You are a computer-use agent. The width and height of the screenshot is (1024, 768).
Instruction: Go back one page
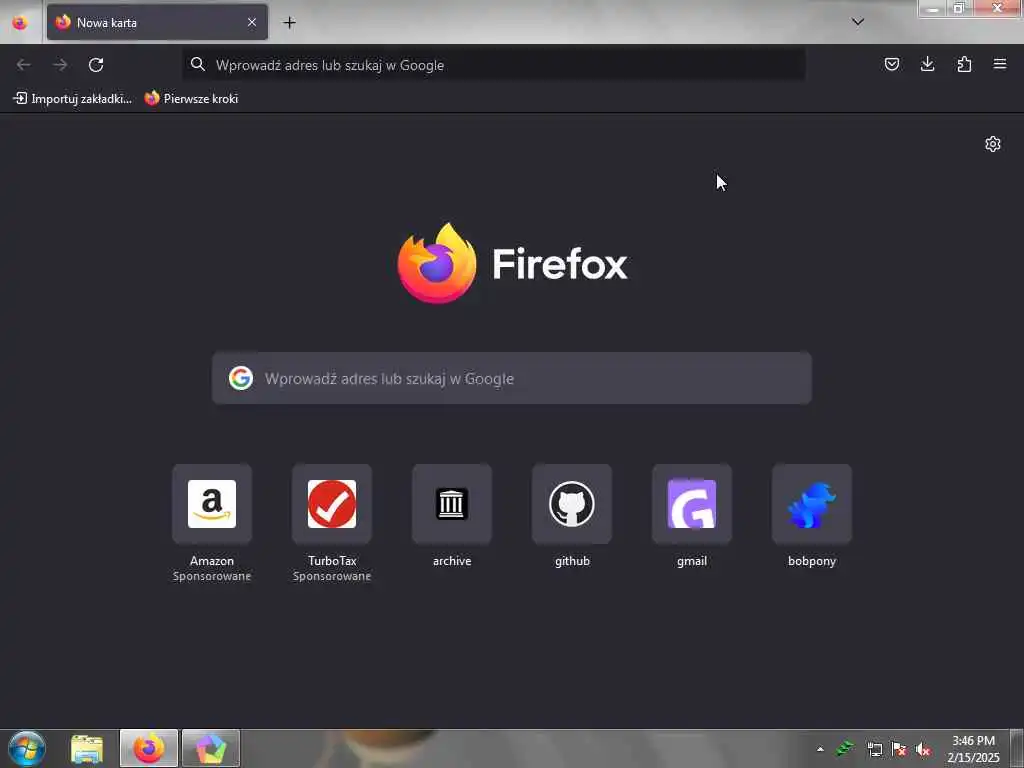click(24, 65)
